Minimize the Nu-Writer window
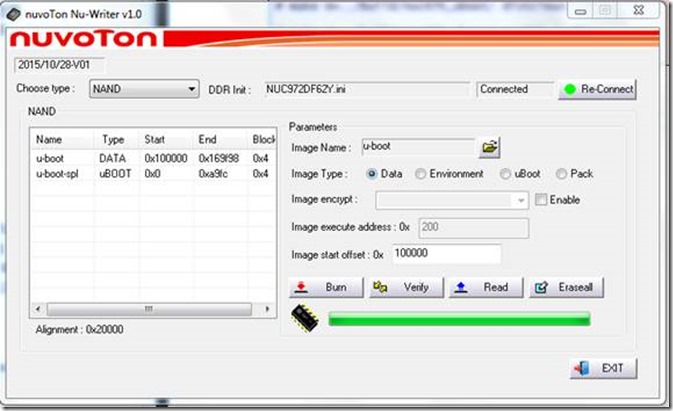Screen dimensions: 673x411 click(x=580, y=11)
